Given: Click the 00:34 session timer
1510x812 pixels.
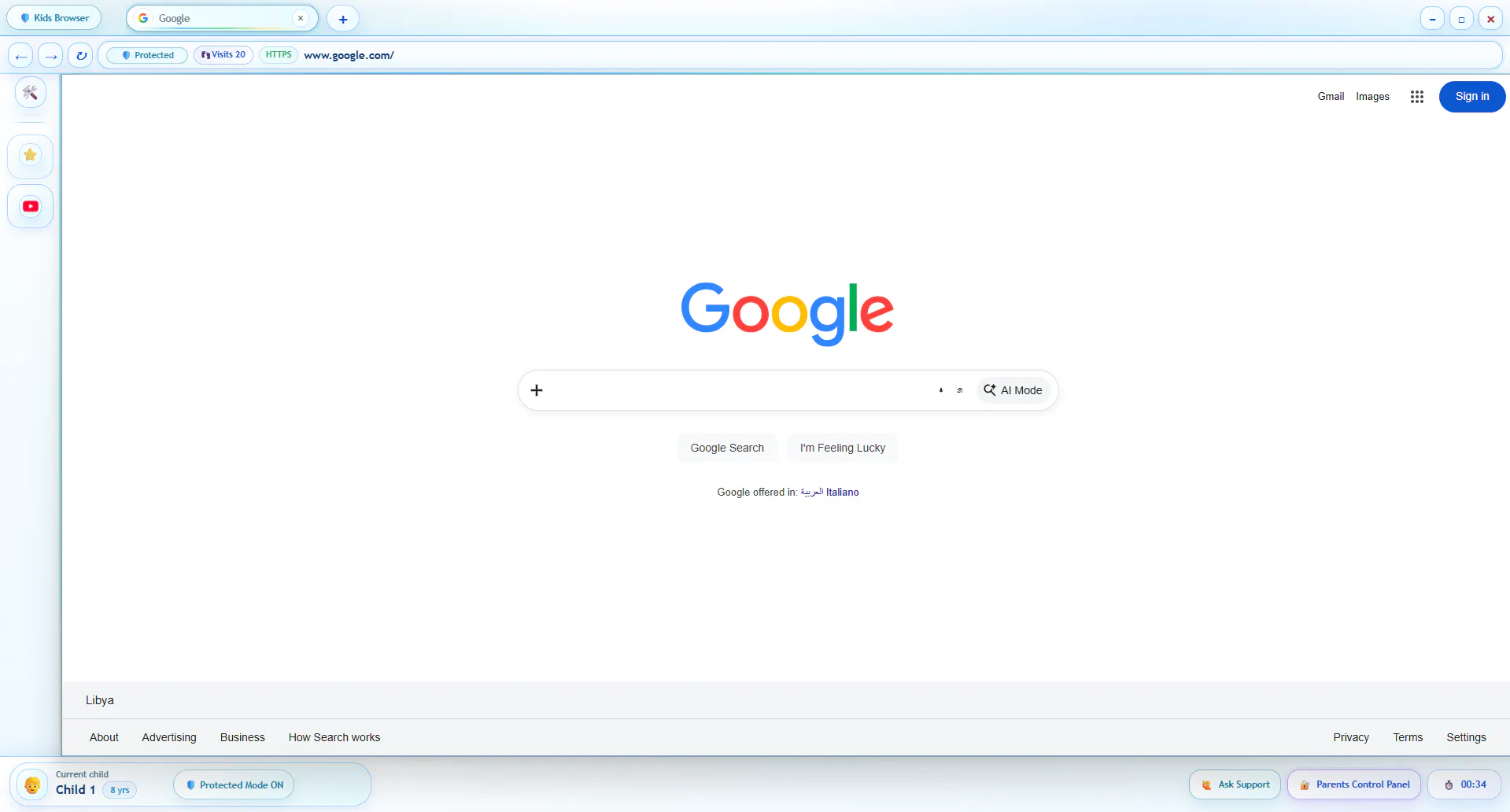Looking at the screenshot, I should point(1464,784).
